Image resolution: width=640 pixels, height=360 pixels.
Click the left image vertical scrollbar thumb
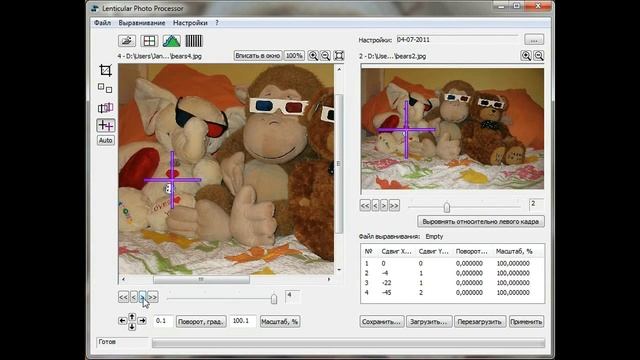pyautogui.click(x=339, y=164)
